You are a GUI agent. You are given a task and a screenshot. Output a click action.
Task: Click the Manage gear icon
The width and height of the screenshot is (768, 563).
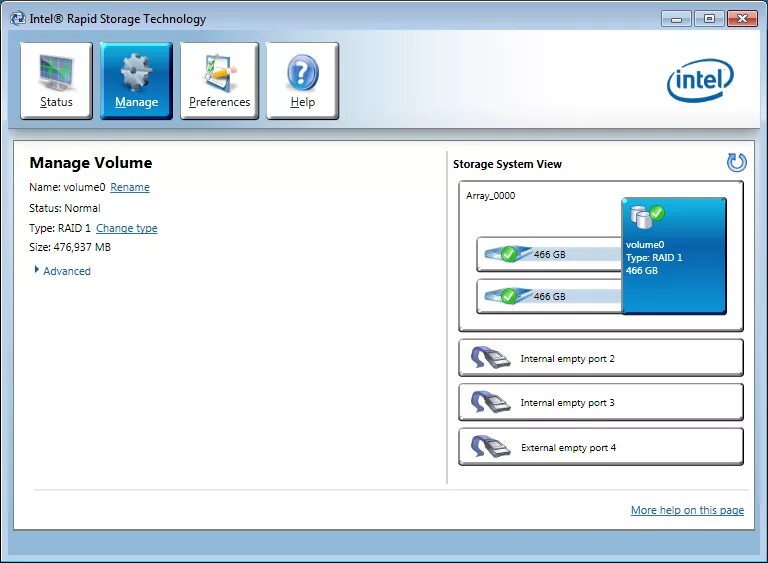pyautogui.click(x=136, y=73)
